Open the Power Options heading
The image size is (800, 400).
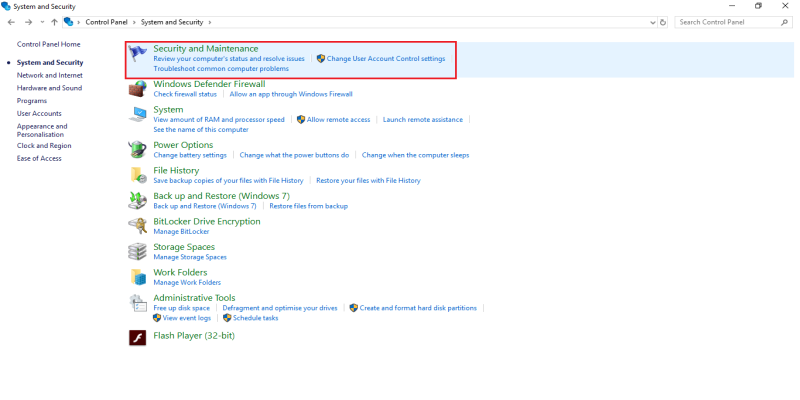click(183, 145)
